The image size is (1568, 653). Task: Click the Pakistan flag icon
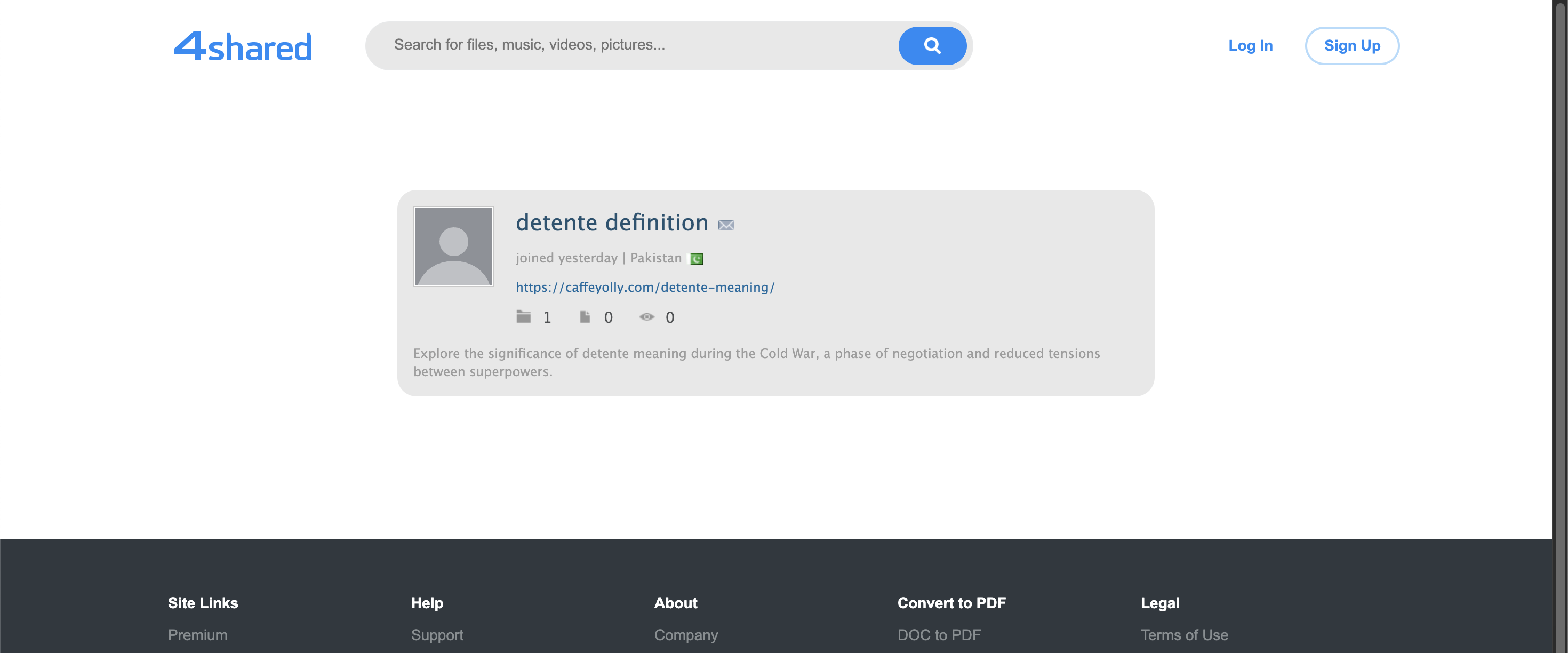tap(697, 258)
